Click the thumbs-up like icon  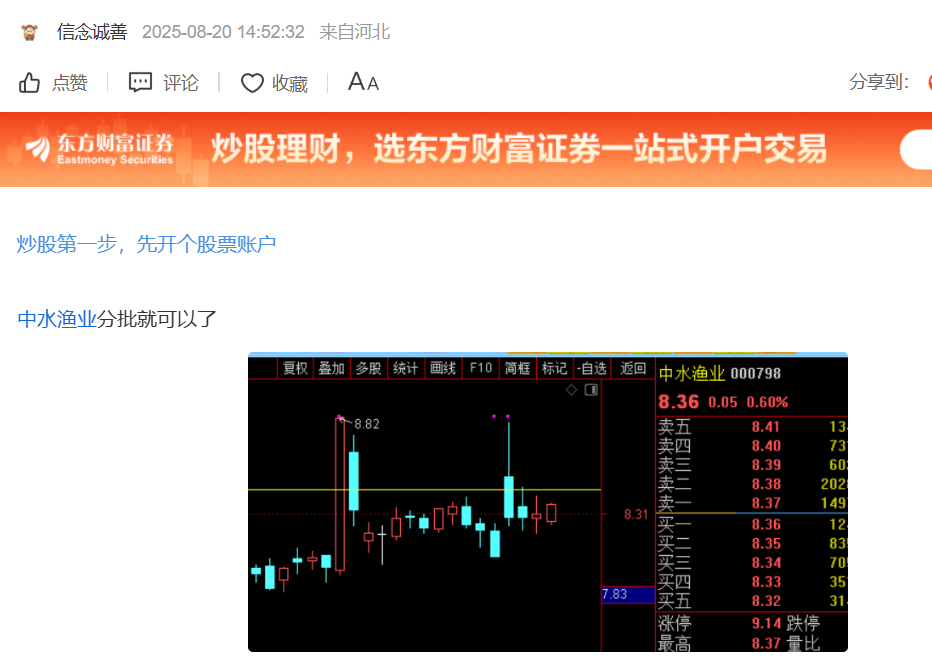pyautogui.click(x=29, y=83)
